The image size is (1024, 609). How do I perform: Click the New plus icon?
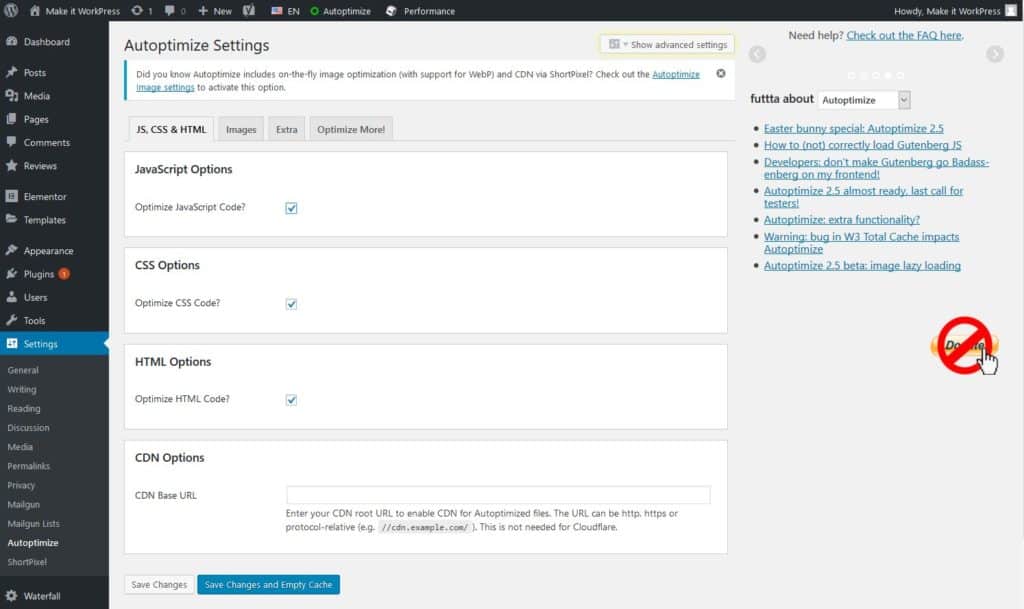click(202, 10)
